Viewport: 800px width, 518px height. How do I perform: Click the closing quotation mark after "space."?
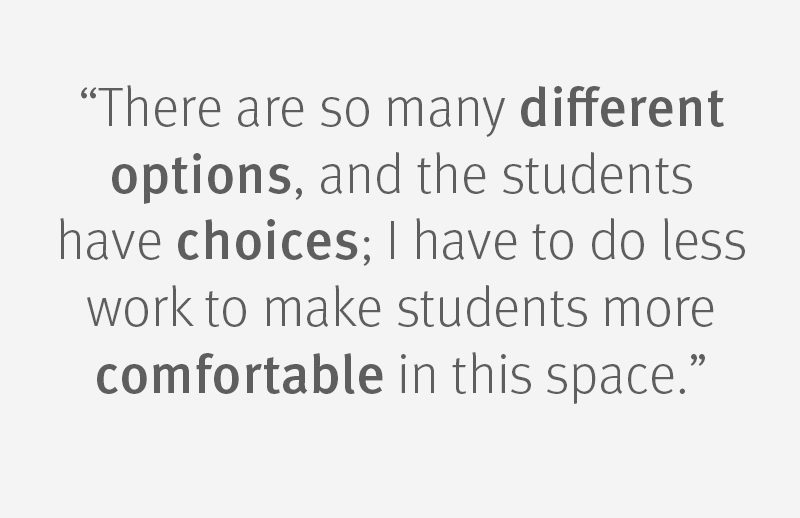tap(698, 361)
